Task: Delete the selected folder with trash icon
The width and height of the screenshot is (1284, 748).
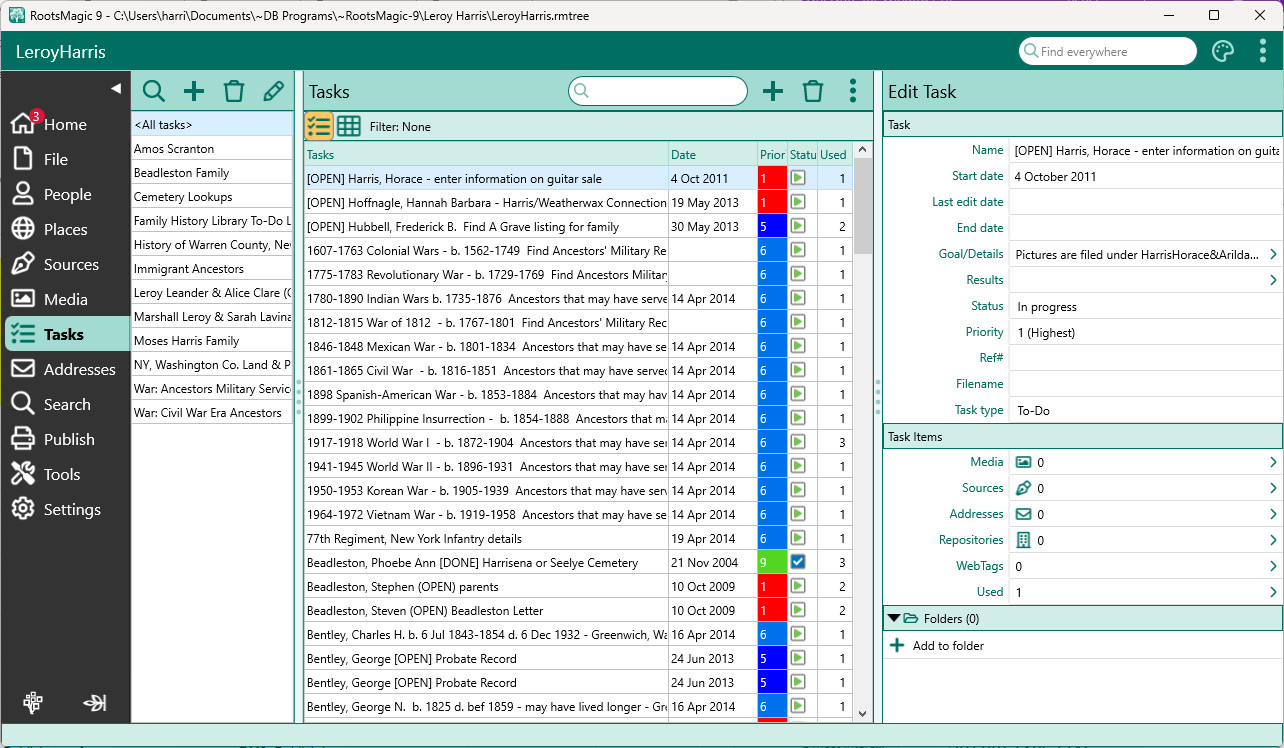Action: point(234,92)
